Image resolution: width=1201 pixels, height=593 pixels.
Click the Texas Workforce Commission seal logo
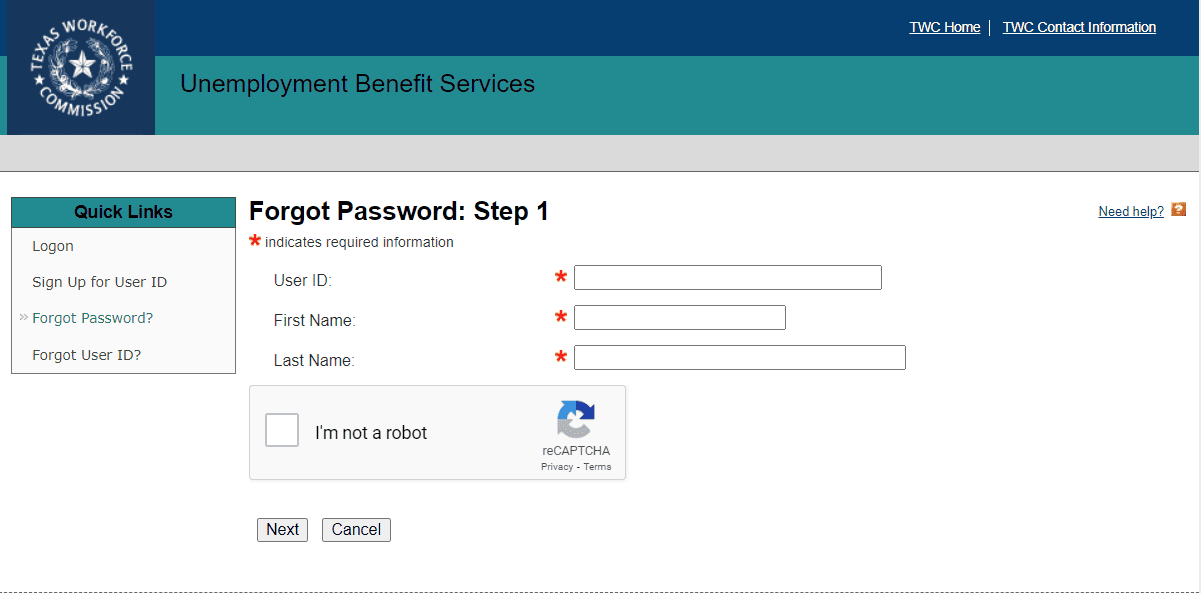[81, 67]
